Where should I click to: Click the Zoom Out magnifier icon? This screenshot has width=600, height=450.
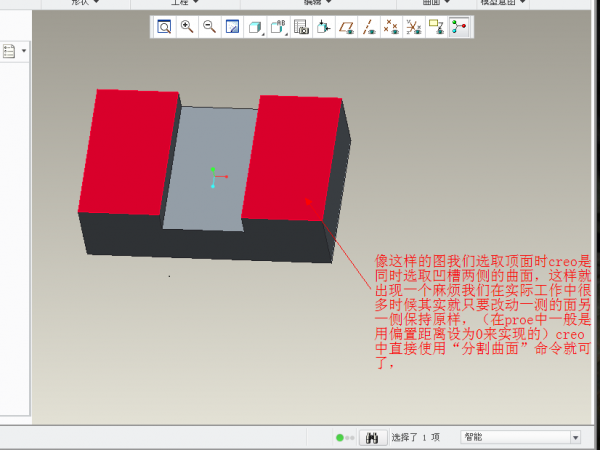click(x=209, y=28)
